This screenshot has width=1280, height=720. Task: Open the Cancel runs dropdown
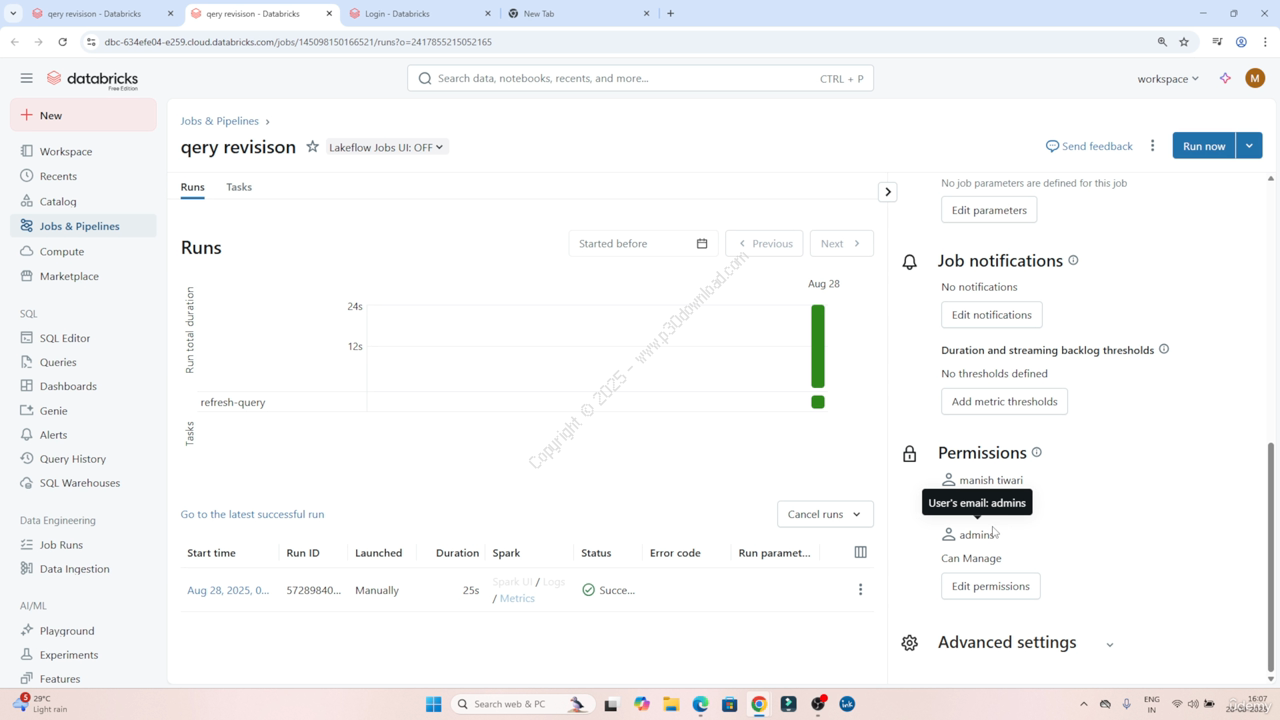click(824, 514)
